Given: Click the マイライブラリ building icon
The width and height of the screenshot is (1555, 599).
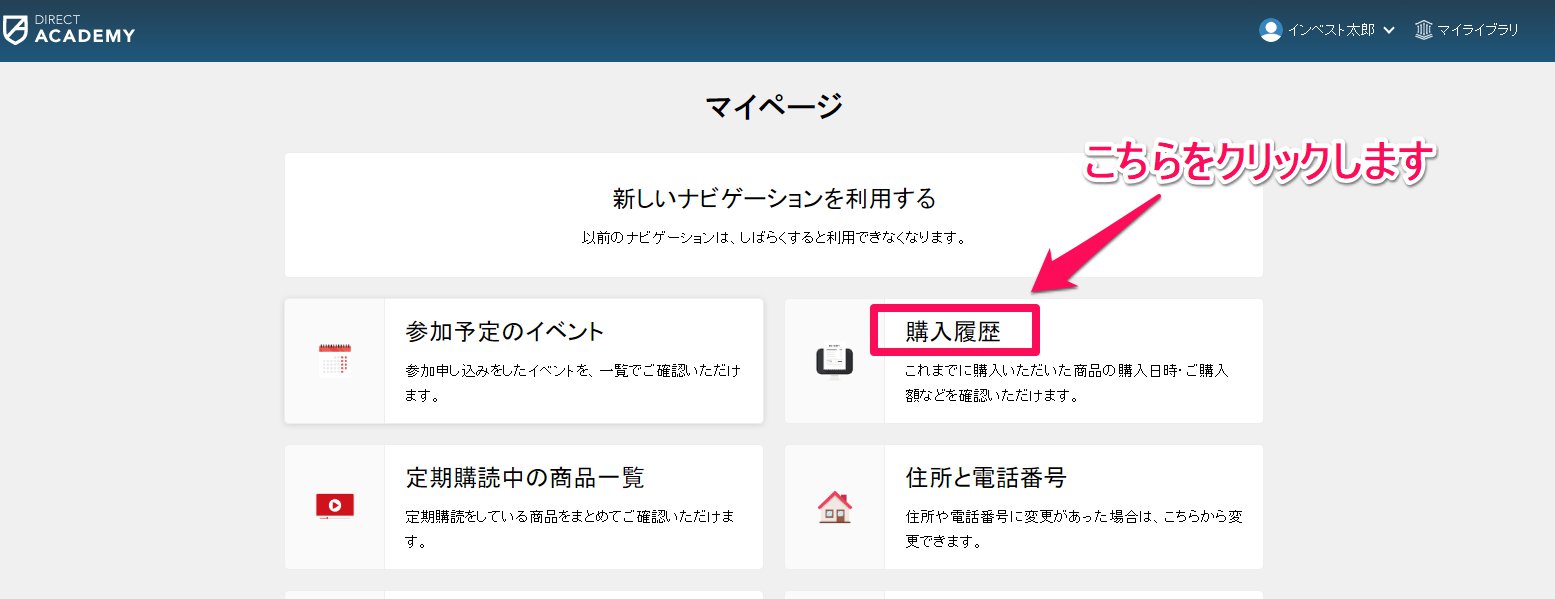Looking at the screenshot, I should pyautogui.click(x=1423, y=30).
